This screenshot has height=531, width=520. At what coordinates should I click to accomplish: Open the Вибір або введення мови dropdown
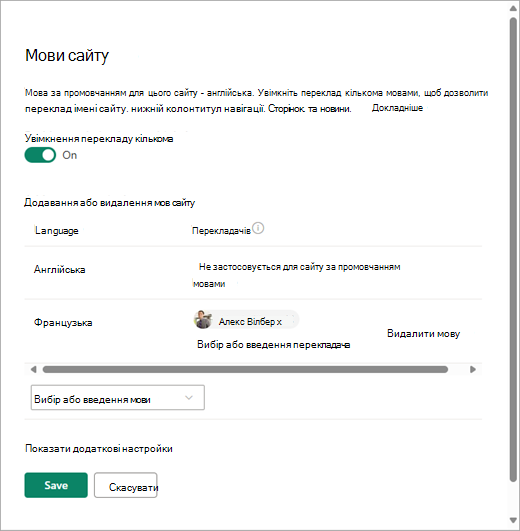(117, 398)
